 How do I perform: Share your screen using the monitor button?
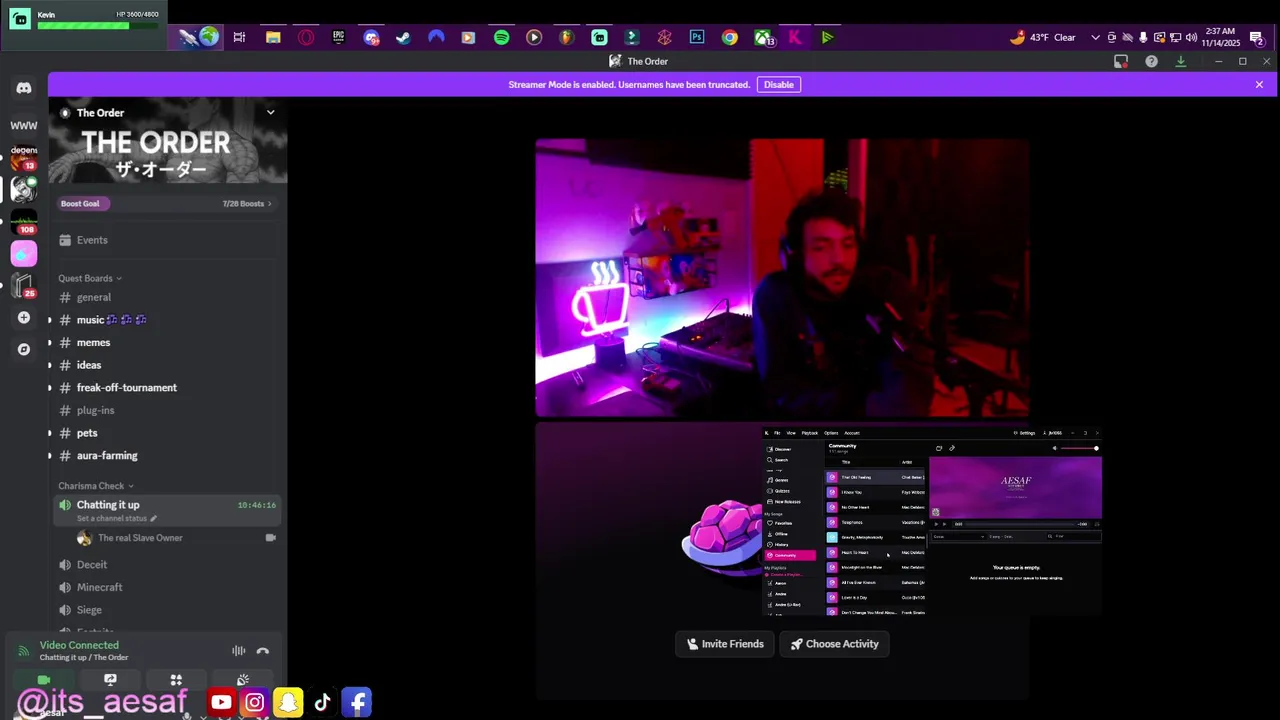click(110, 680)
